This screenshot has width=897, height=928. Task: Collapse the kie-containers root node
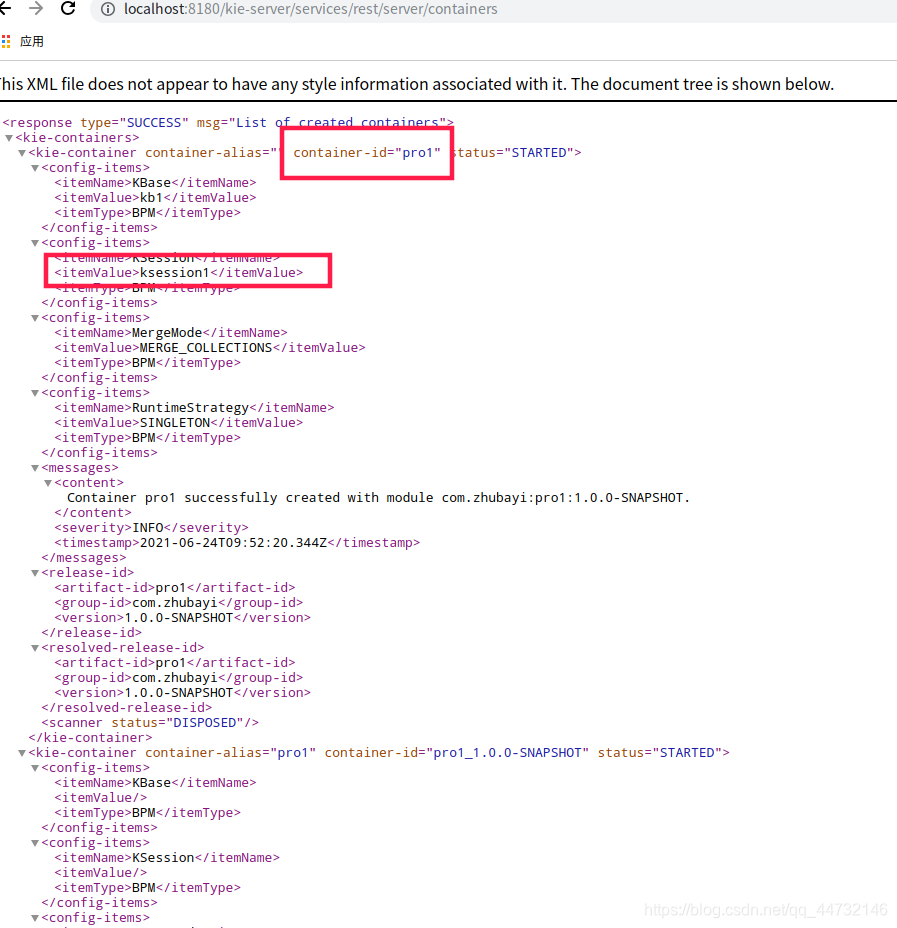click(x=8, y=137)
